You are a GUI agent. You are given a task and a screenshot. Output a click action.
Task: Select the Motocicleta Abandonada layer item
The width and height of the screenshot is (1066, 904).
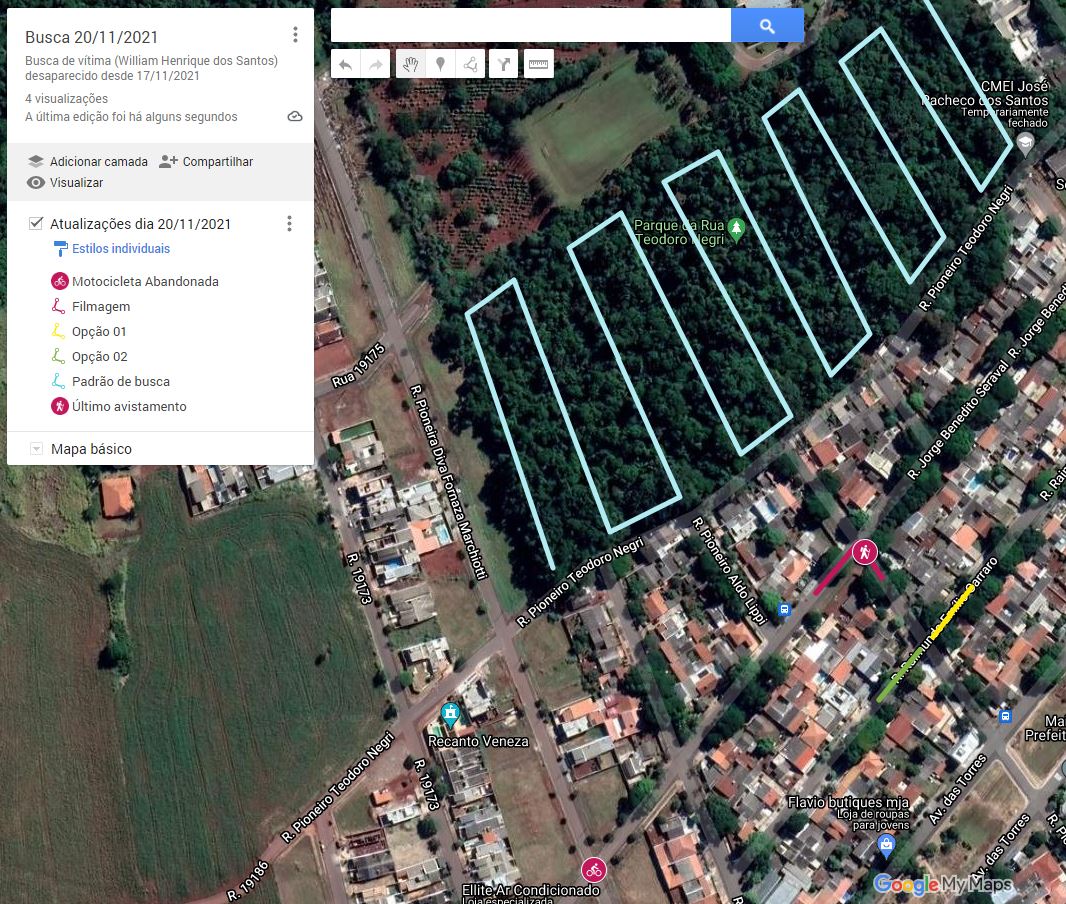(145, 282)
